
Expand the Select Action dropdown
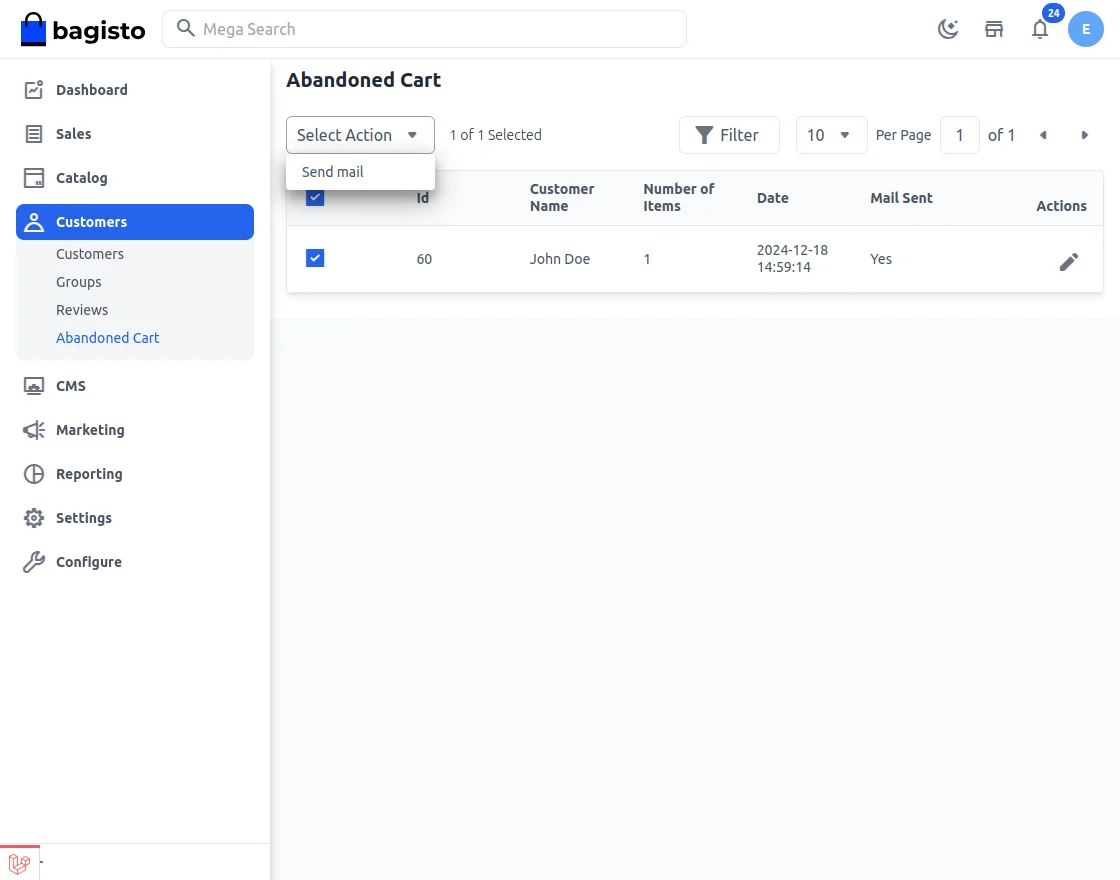click(x=360, y=135)
